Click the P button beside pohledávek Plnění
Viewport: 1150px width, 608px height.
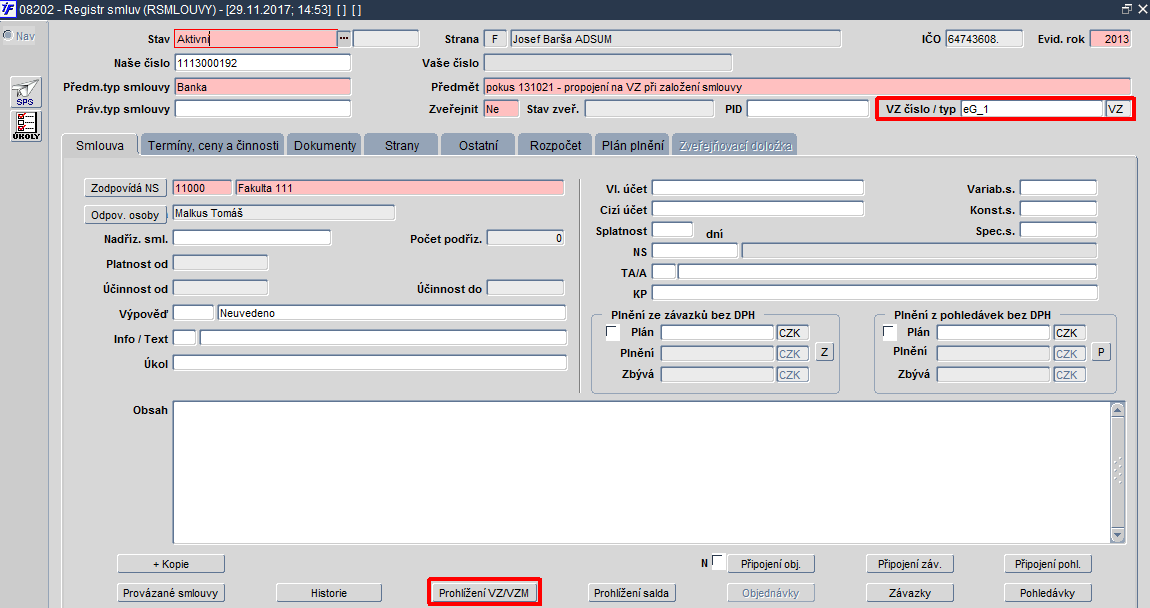click(x=1101, y=352)
